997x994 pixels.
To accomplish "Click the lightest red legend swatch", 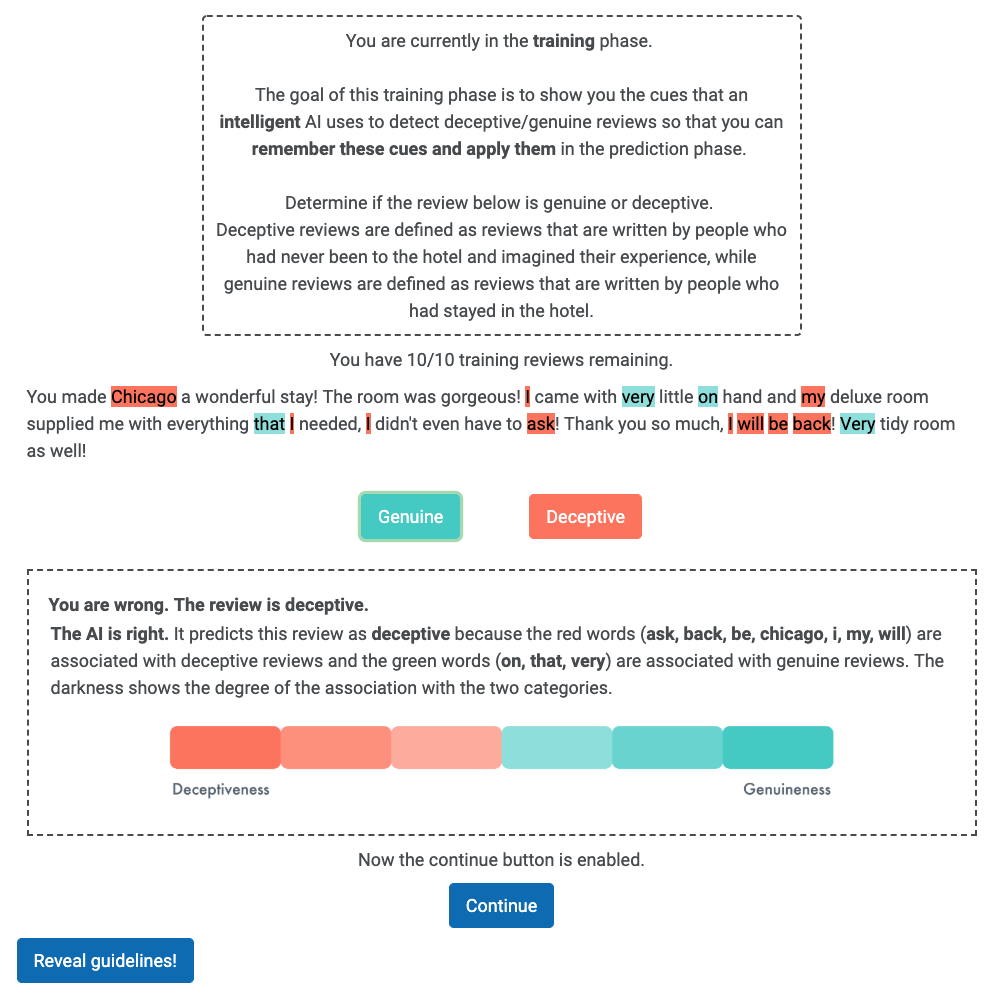I will (446, 747).
